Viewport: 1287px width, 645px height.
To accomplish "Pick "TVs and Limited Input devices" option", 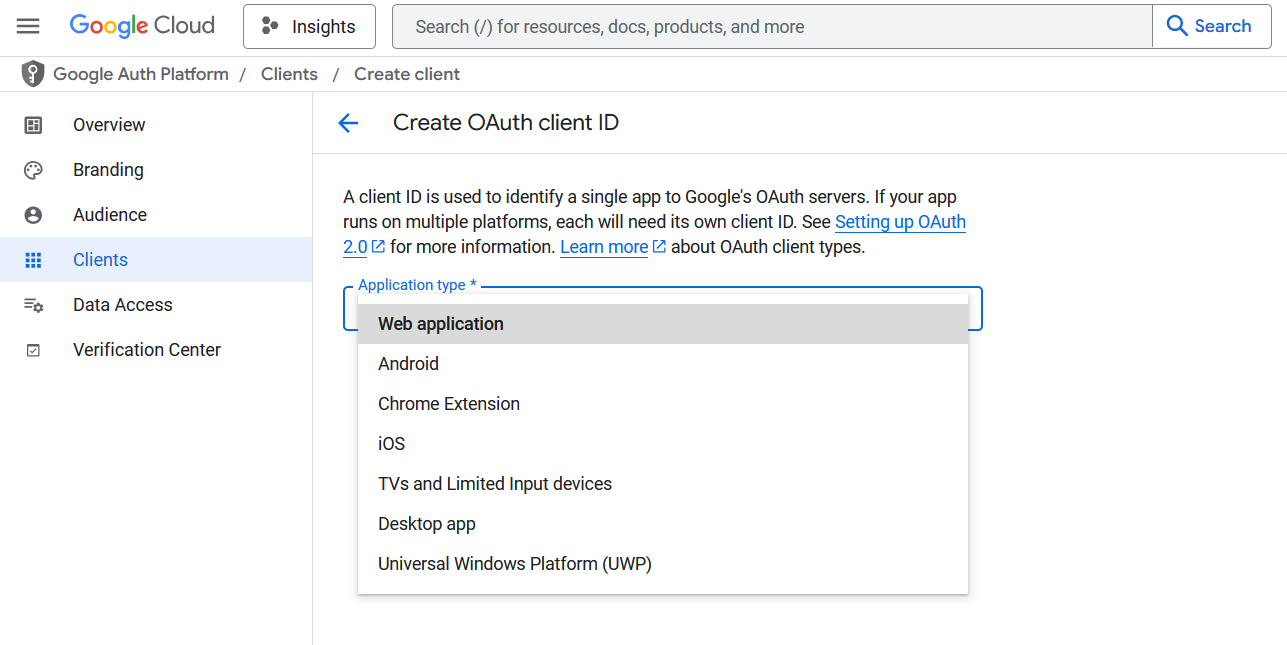I will coord(495,483).
